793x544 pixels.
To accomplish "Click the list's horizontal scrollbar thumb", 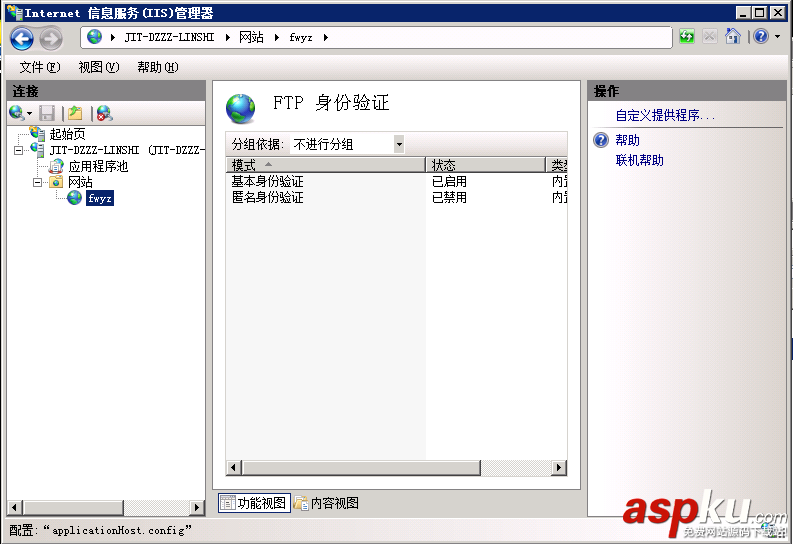I will 361,468.
